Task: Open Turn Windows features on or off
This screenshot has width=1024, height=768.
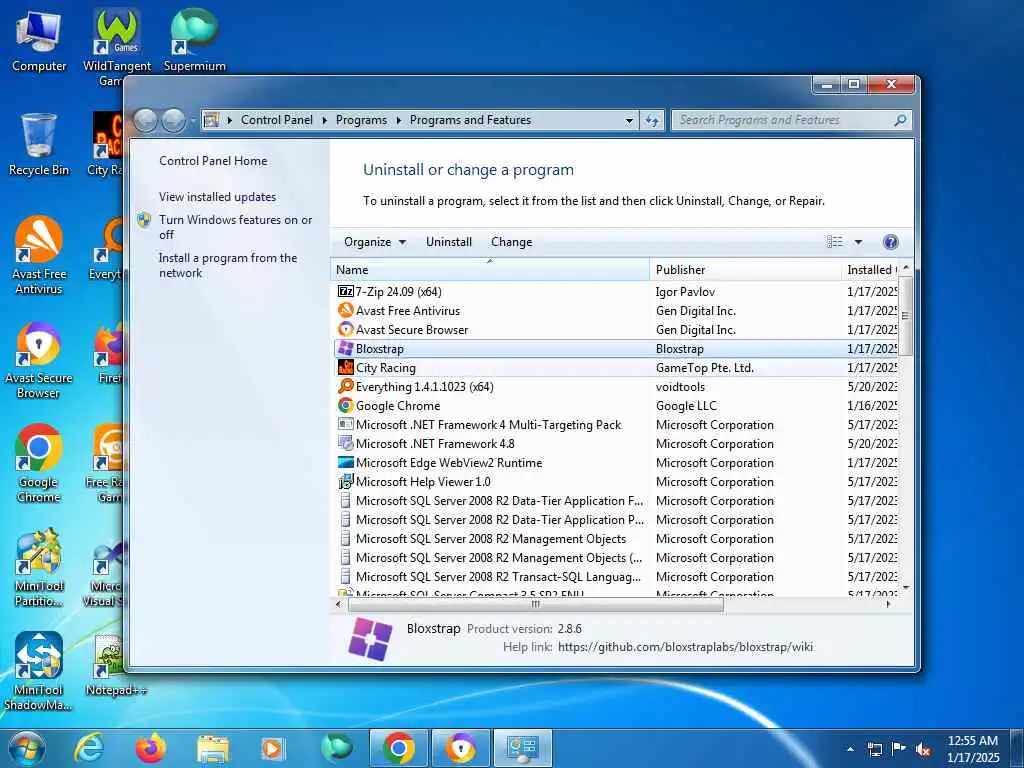Action: [235, 227]
